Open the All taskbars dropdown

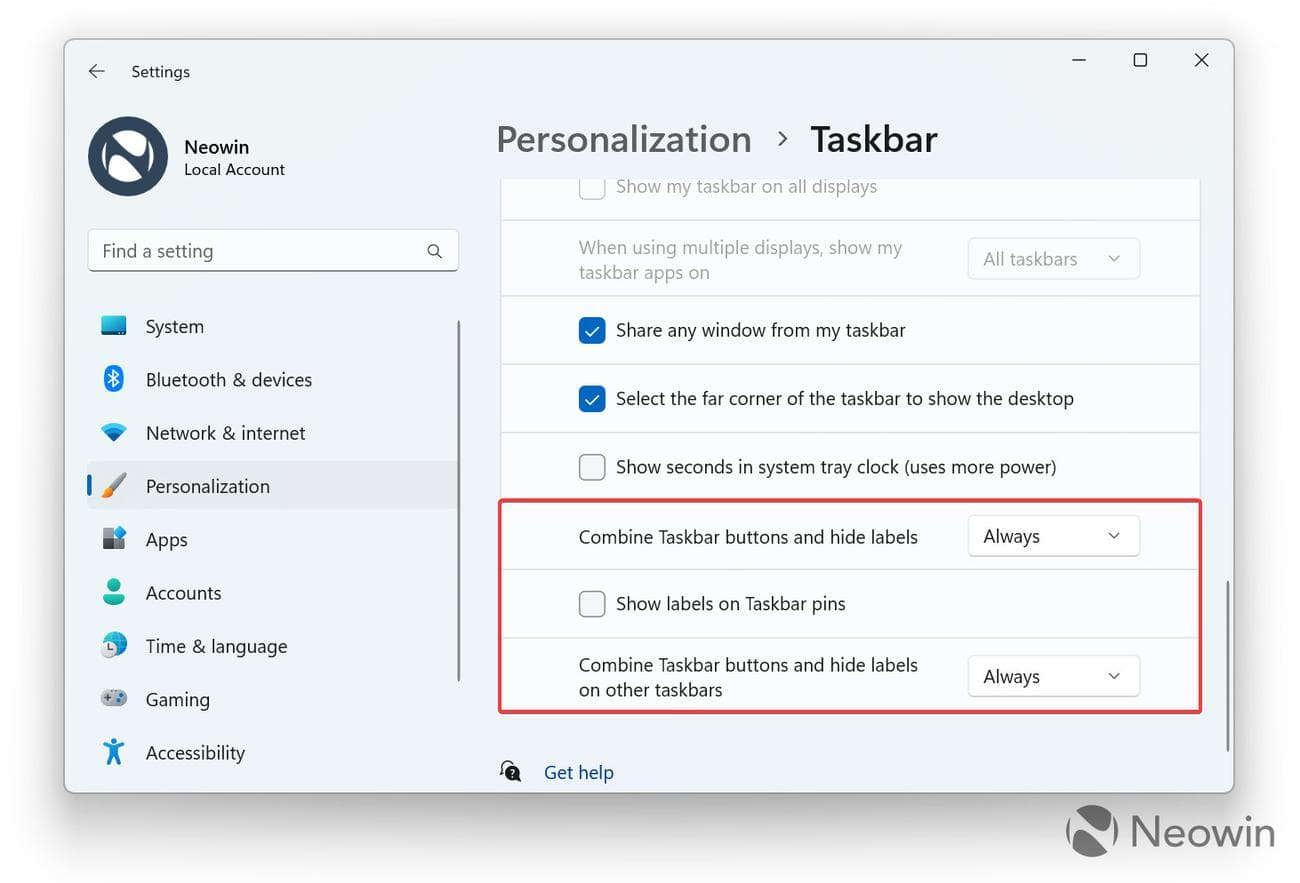click(x=1053, y=259)
